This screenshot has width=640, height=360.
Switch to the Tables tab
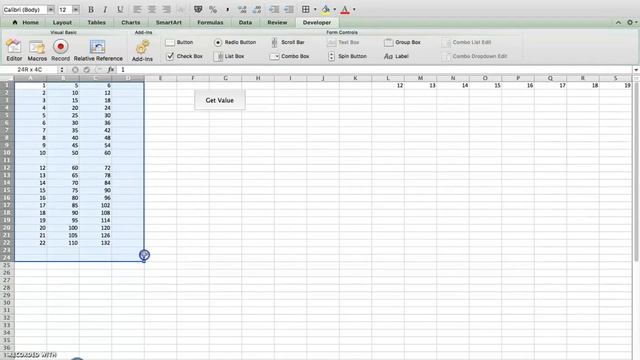(96, 22)
